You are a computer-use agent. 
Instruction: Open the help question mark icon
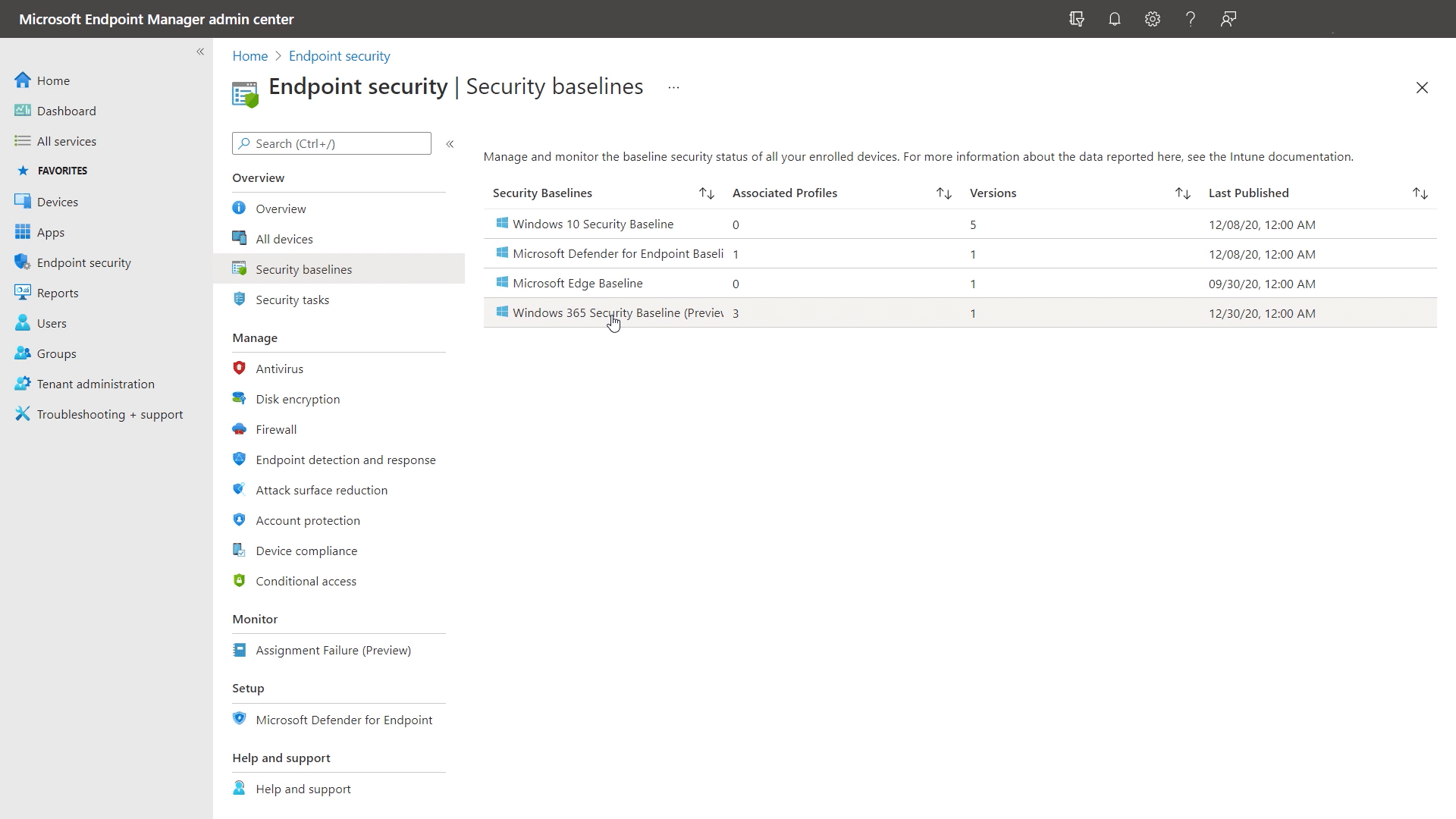coord(1190,19)
